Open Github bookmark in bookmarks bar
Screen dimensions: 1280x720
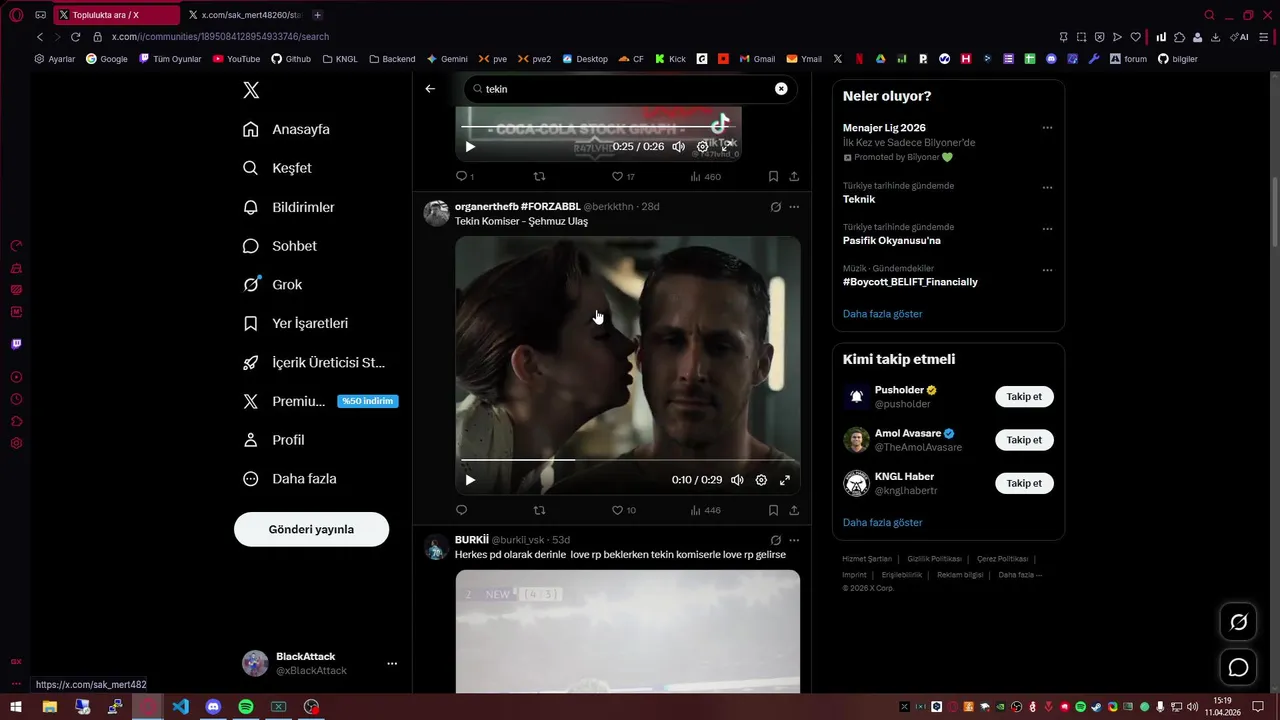click(x=291, y=59)
